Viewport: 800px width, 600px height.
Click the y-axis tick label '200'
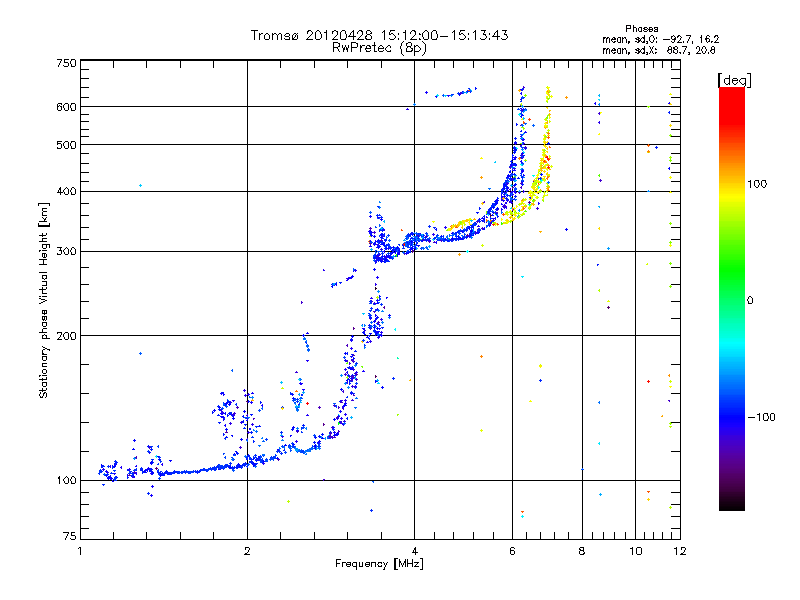point(66,336)
